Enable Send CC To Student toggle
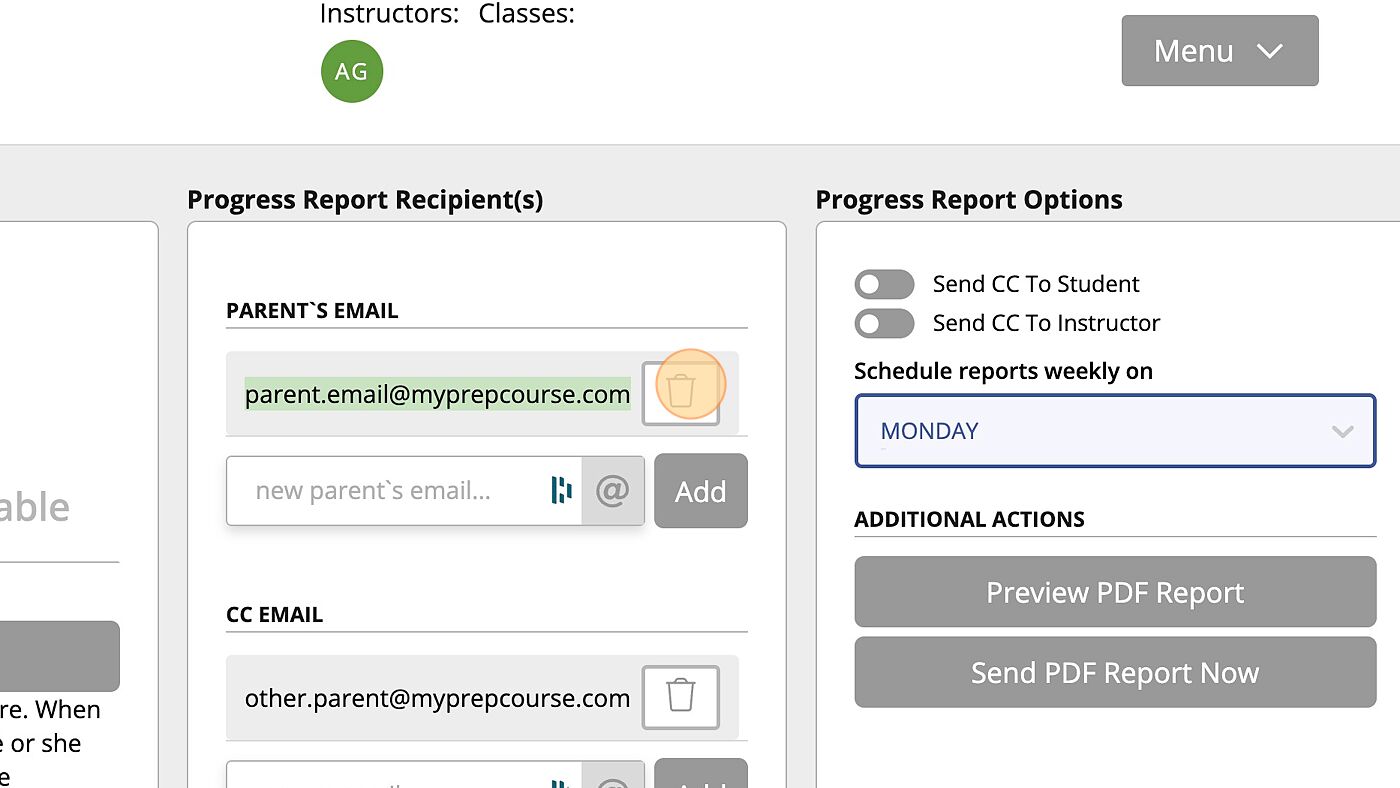Viewport: 1400px width, 788px height. point(884,284)
